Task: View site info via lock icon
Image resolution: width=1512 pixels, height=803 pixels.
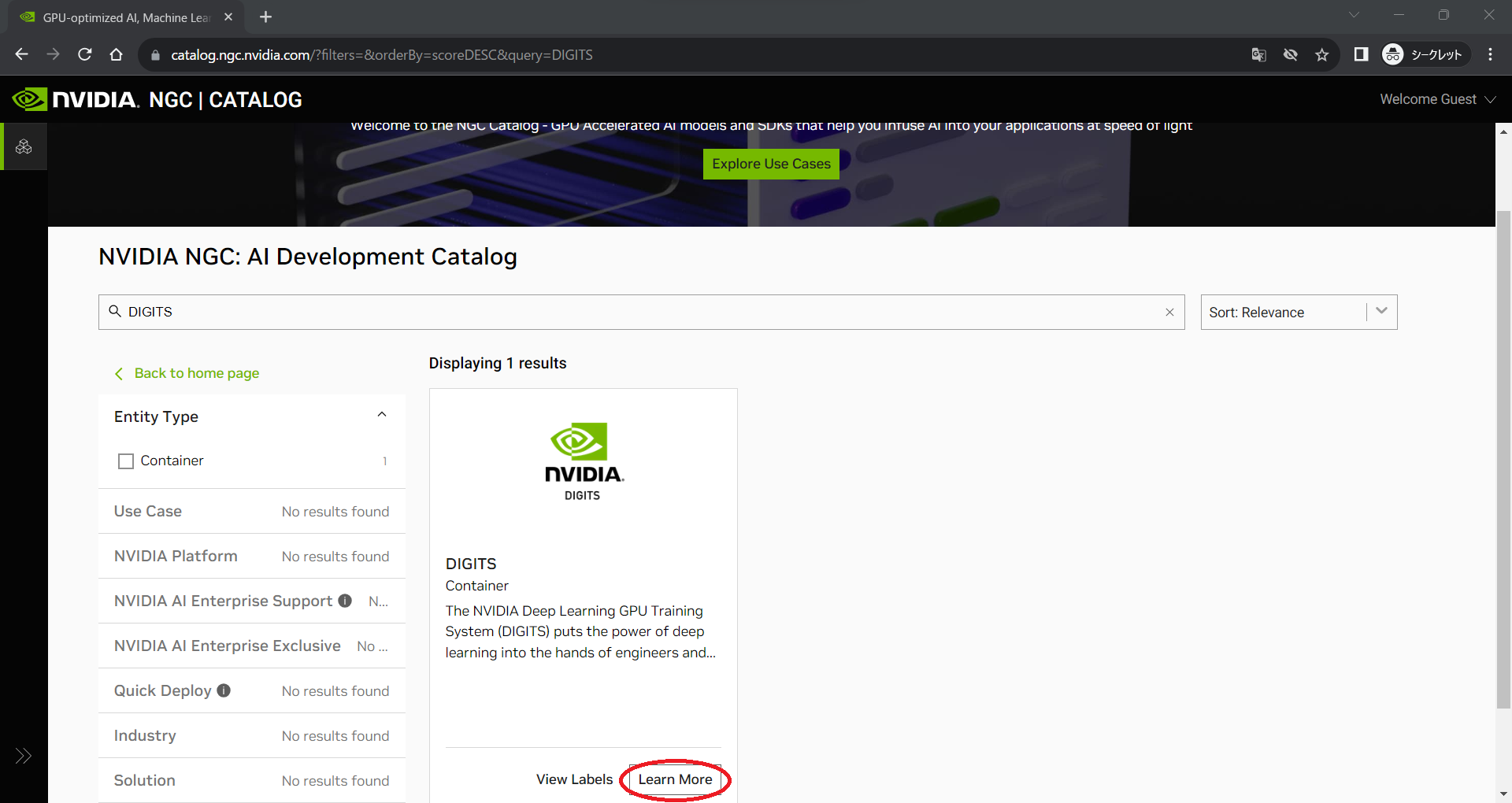Action: click(155, 55)
